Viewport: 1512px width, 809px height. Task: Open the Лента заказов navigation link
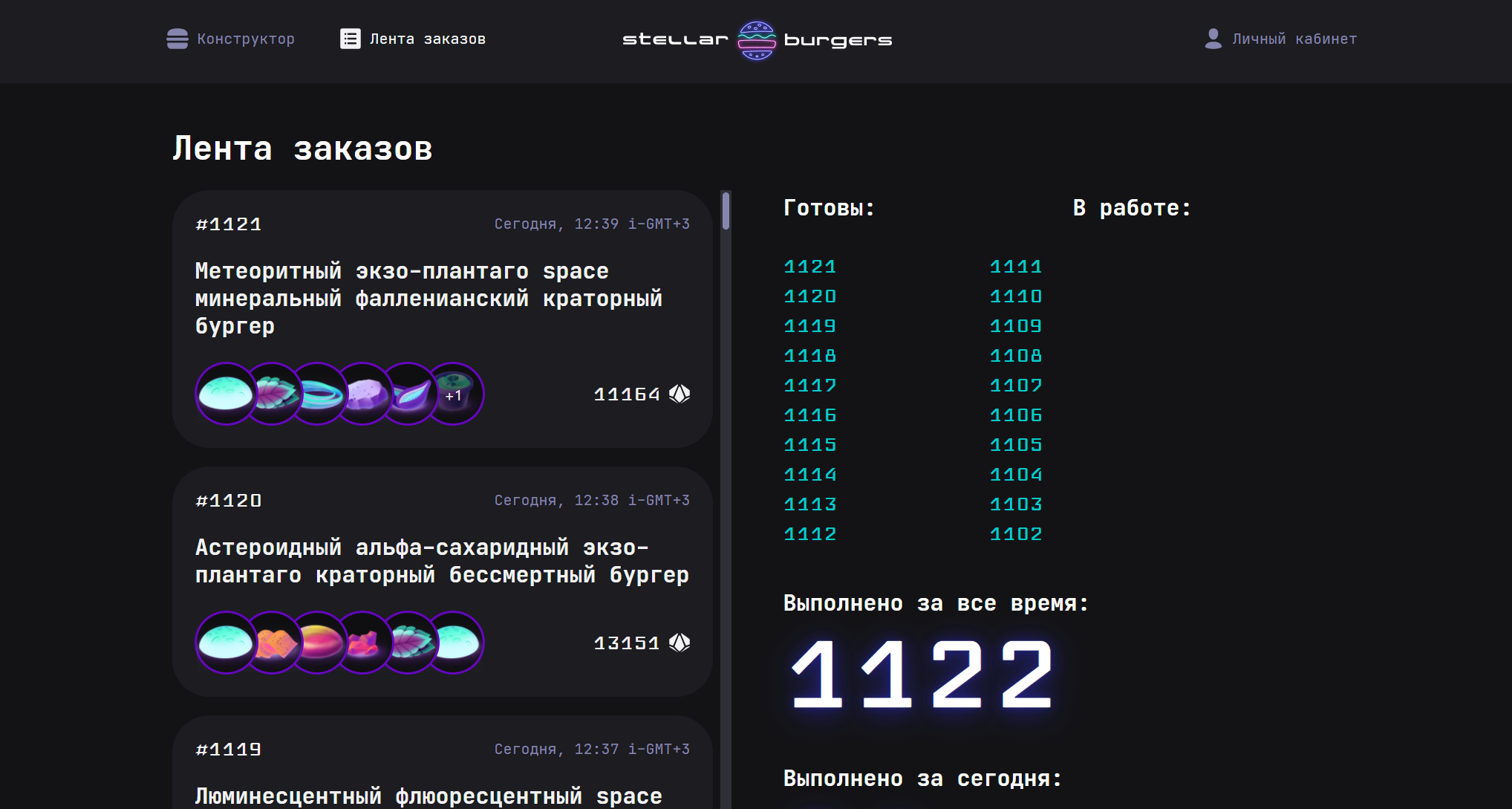413,39
